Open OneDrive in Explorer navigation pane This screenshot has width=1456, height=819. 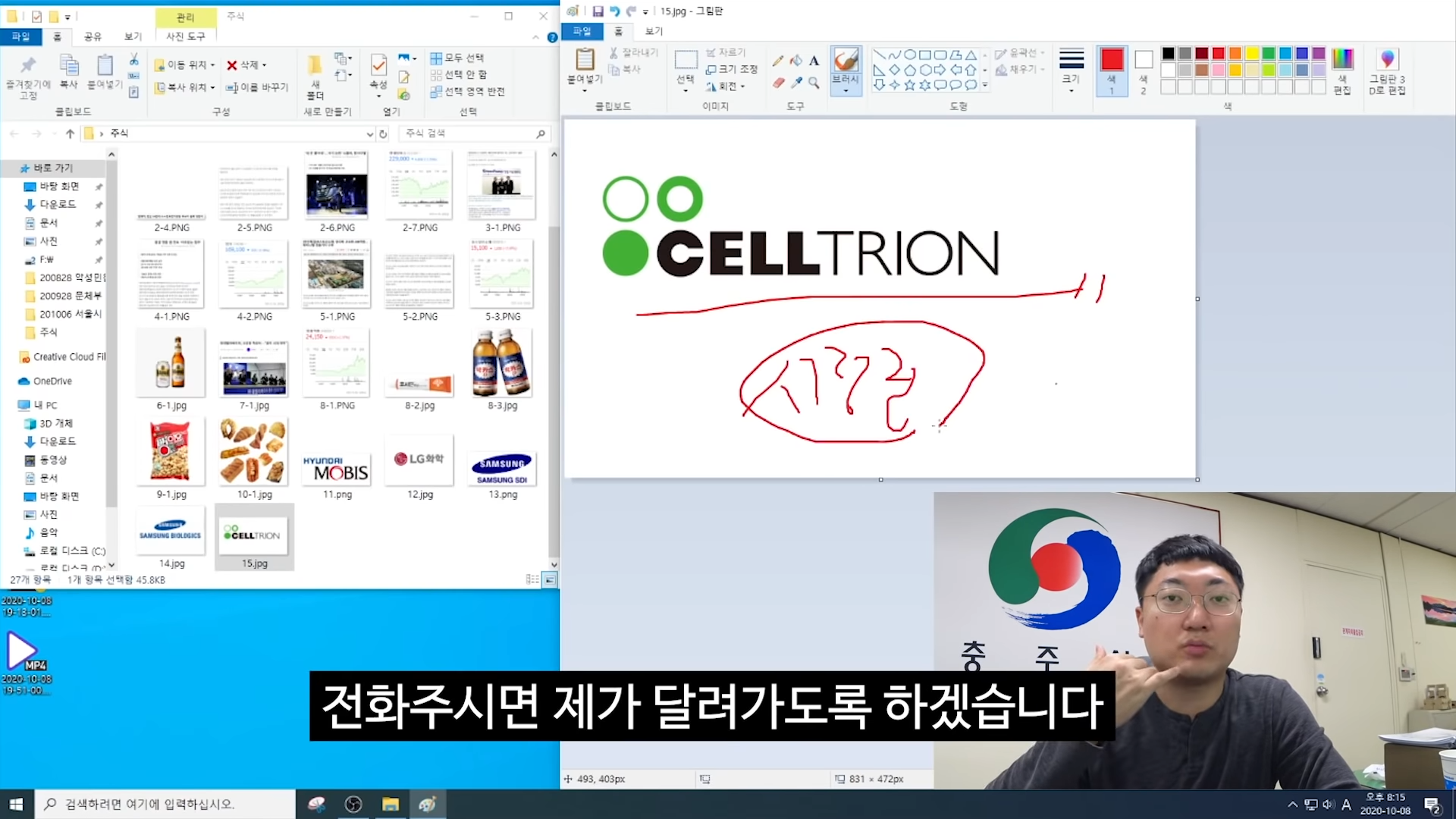coord(52,381)
